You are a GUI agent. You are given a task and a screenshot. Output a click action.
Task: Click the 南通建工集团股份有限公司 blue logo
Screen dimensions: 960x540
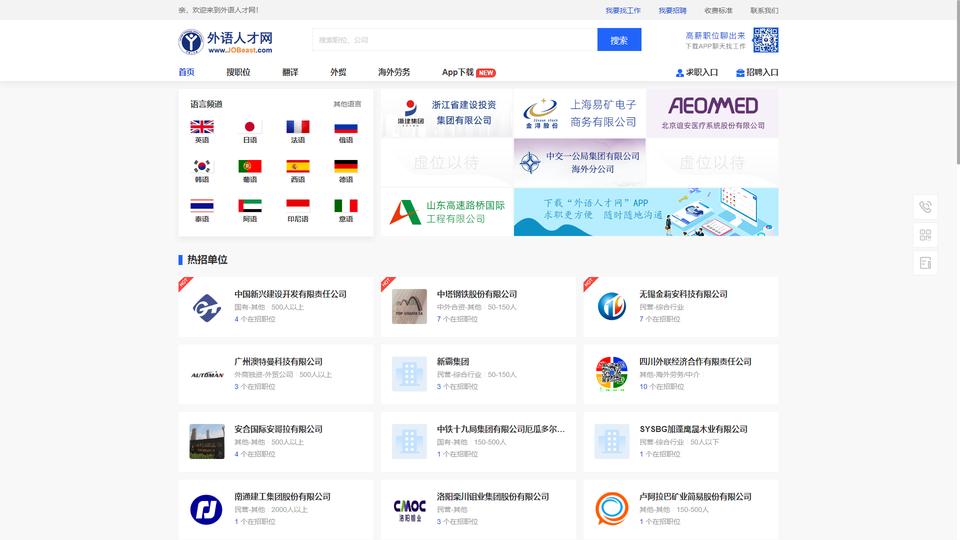coord(206,509)
